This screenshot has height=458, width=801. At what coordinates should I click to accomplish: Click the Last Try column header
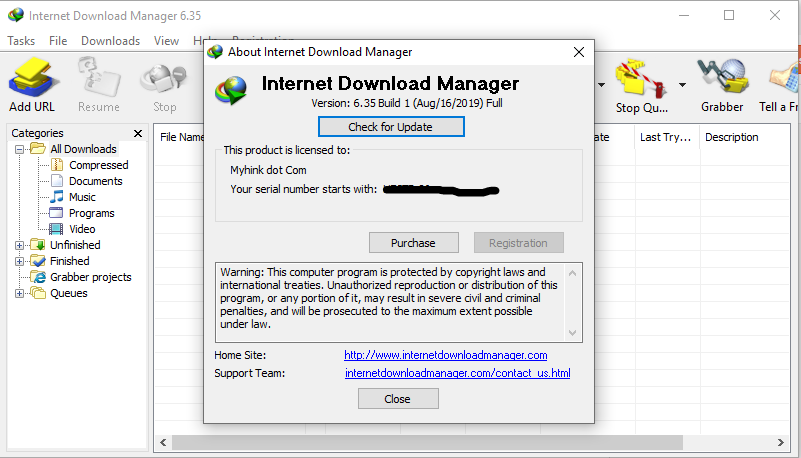[666, 137]
